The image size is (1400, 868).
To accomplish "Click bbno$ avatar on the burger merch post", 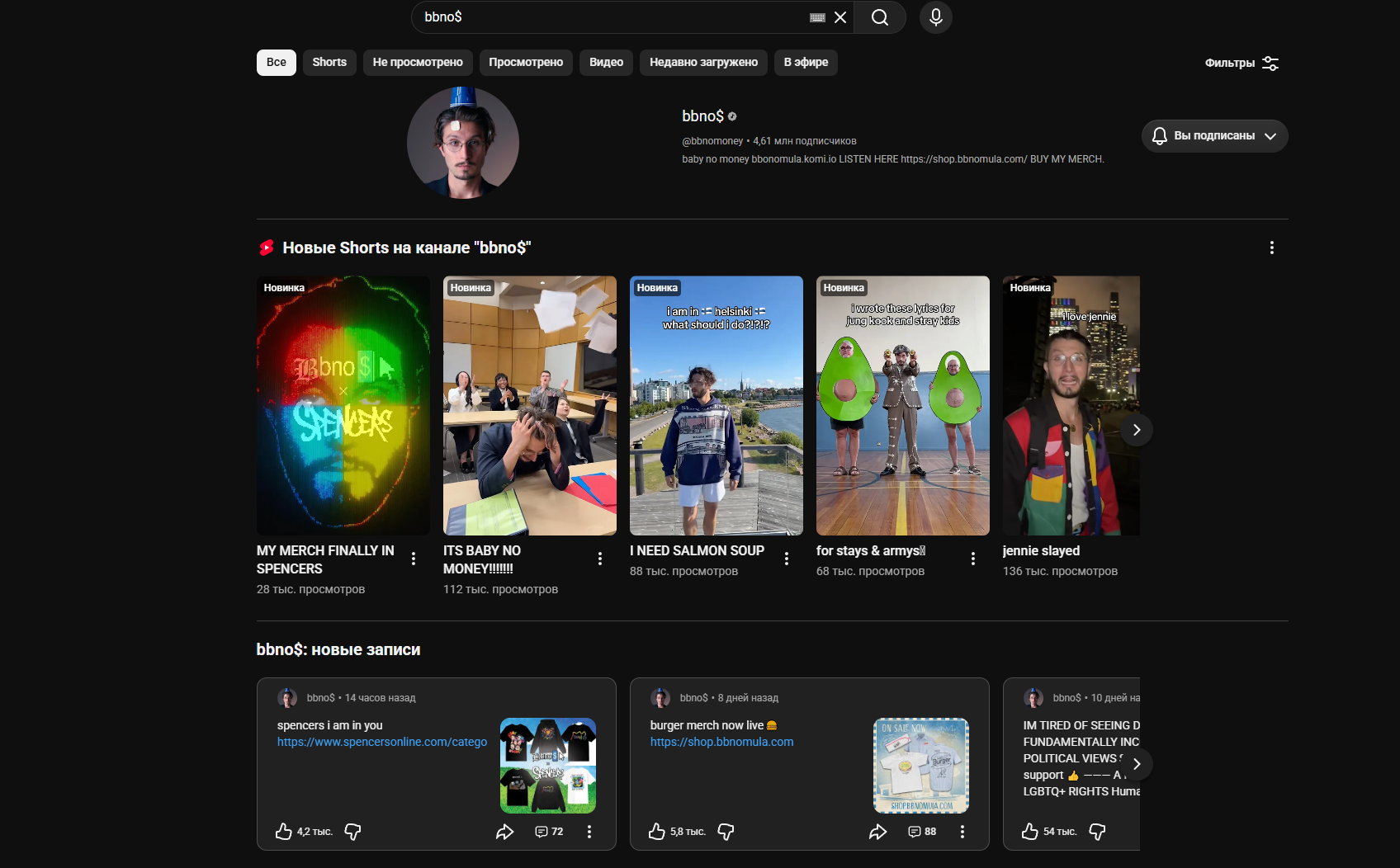I will 660,698.
